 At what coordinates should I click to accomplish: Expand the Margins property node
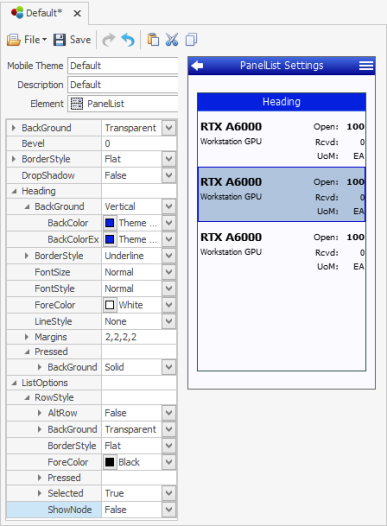[x=27, y=337]
